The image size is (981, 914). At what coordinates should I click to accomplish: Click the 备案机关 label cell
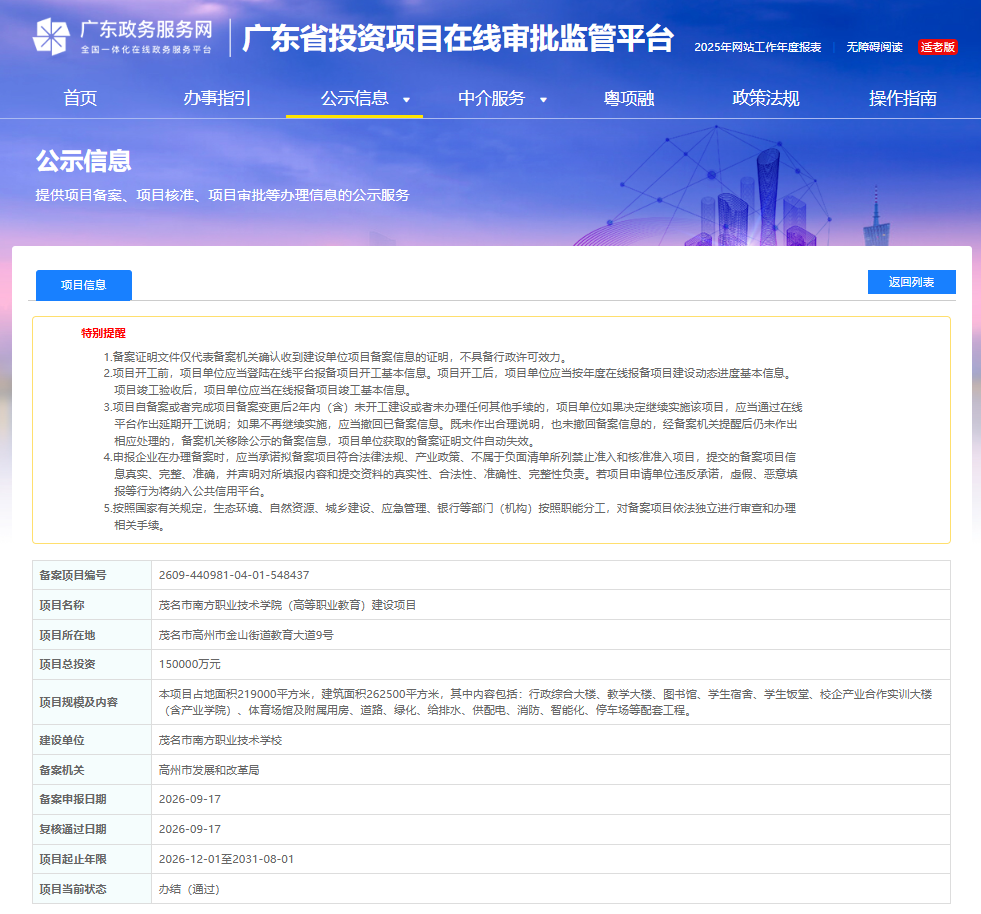(x=92, y=771)
